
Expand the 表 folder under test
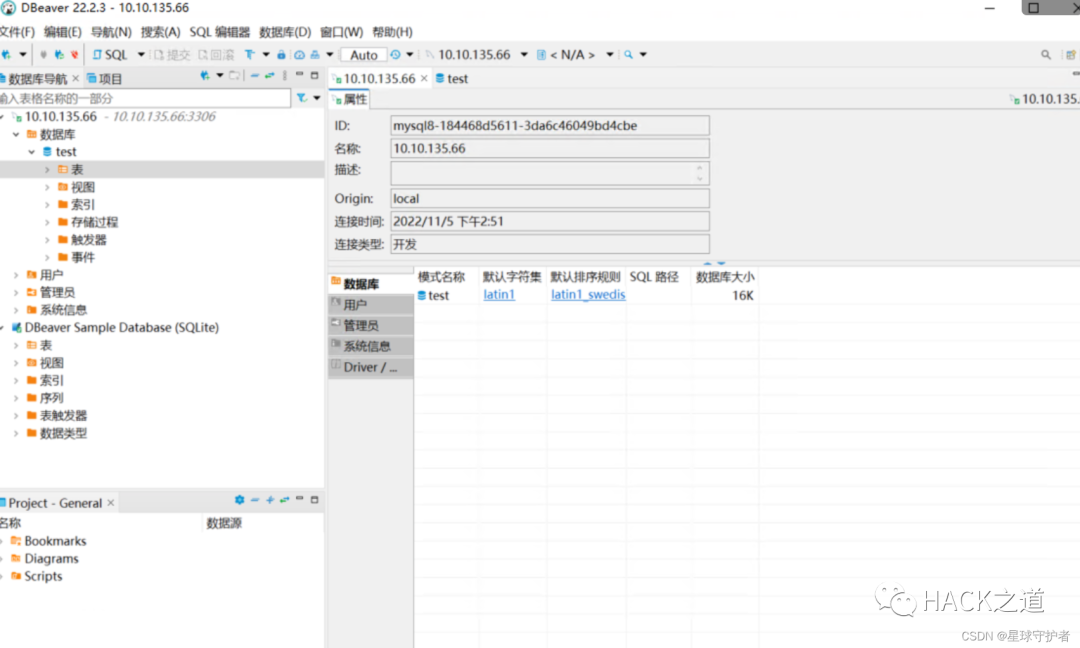pos(48,169)
